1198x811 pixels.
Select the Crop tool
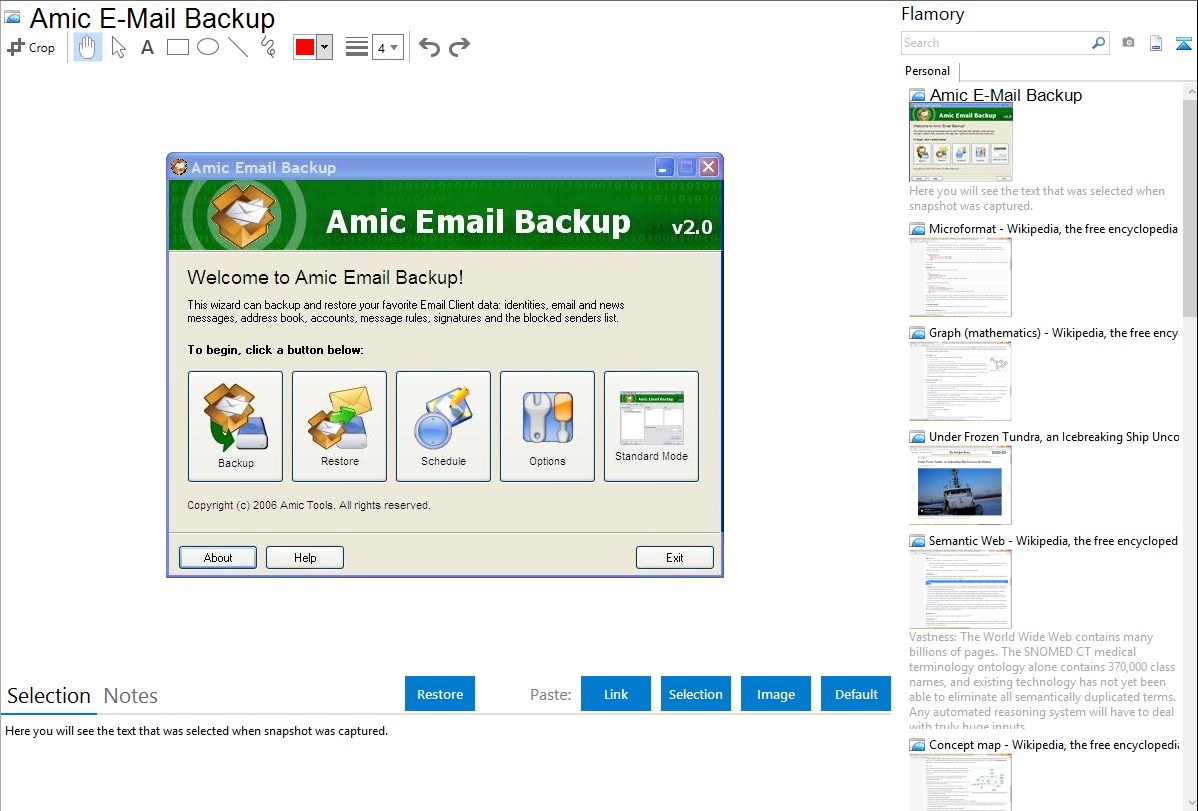point(31,47)
